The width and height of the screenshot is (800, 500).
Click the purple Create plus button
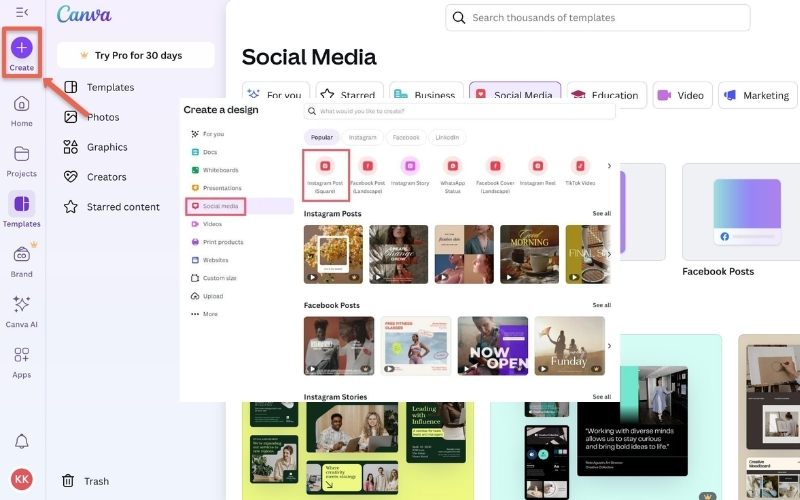click(21, 47)
